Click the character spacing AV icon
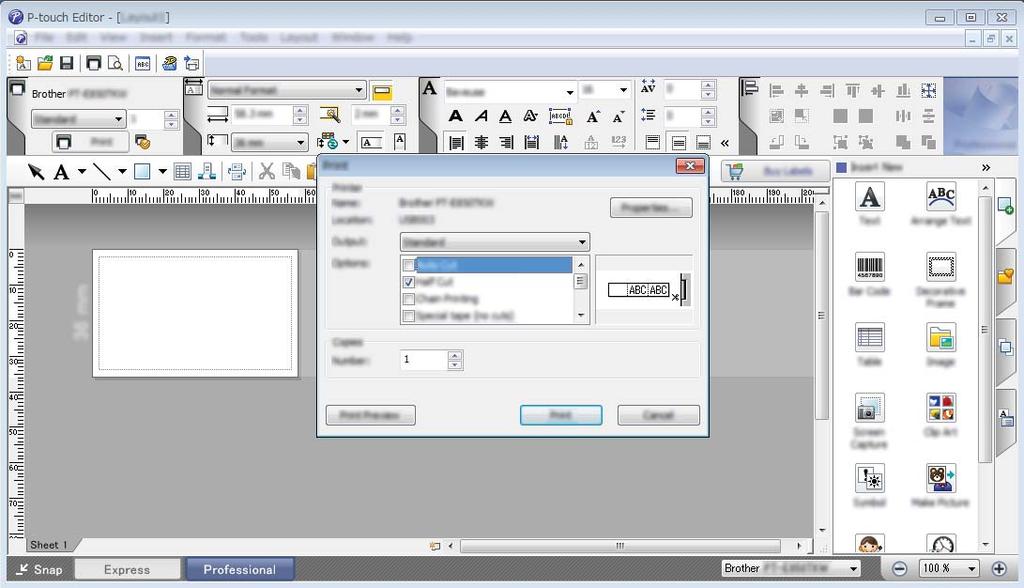The width and height of the screenshot is (1024, 588). [648, 88]
